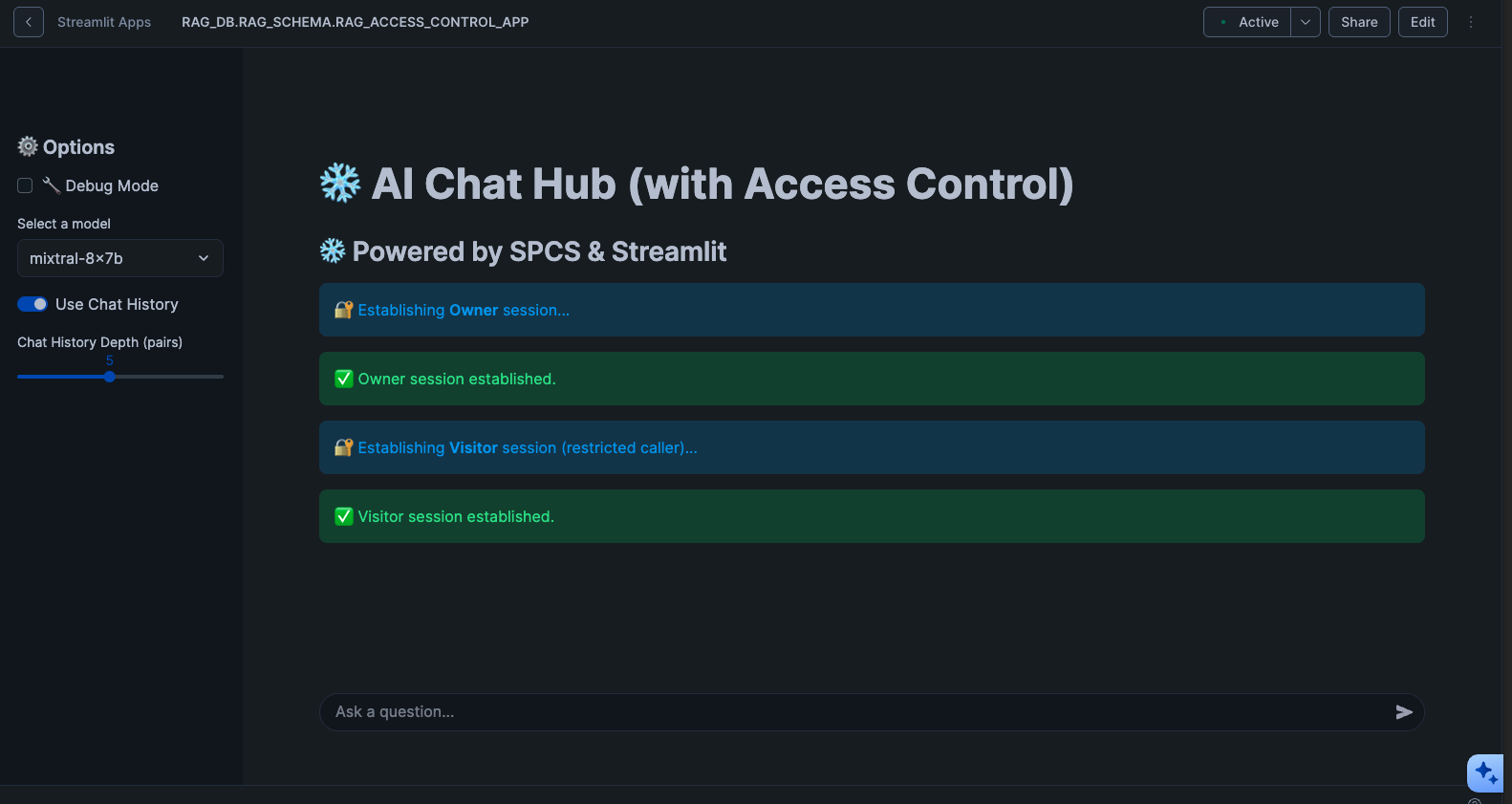This screenshot has height=804, width=1512.
Task: Click the gear icon beside Options heading
Action: [x=27, y=146]
